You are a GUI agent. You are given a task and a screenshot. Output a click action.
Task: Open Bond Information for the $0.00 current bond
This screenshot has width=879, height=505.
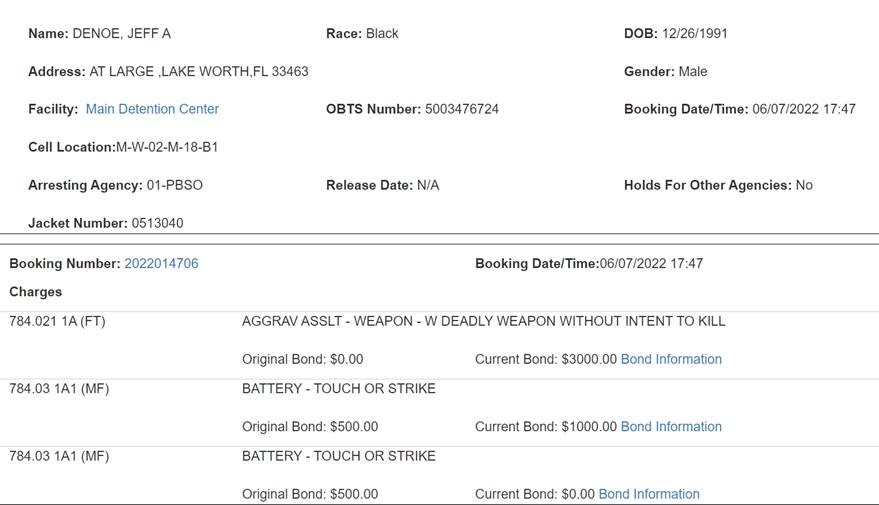click(x=649, y=494)
